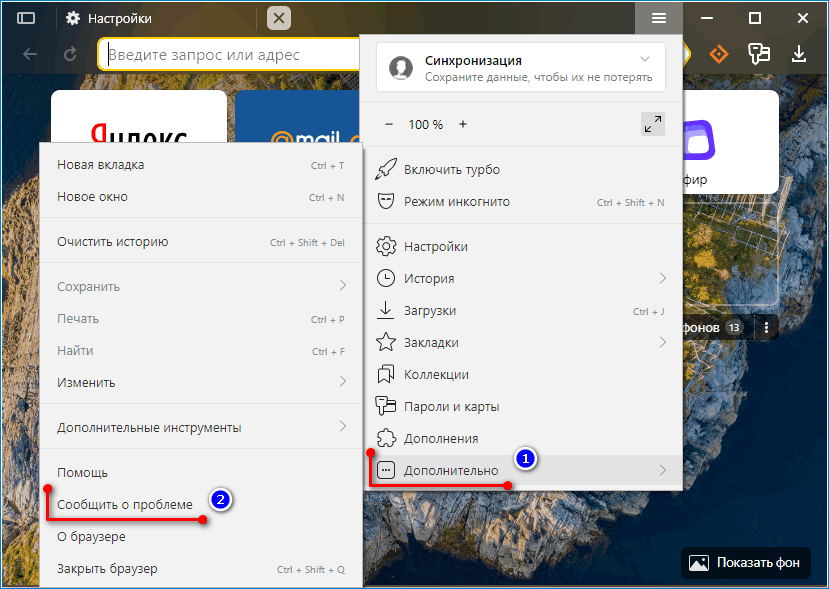The width and height of the screenshot is (829, 589).
Task: Click the Add-ons puzzle icon
Action: (386, 438)
